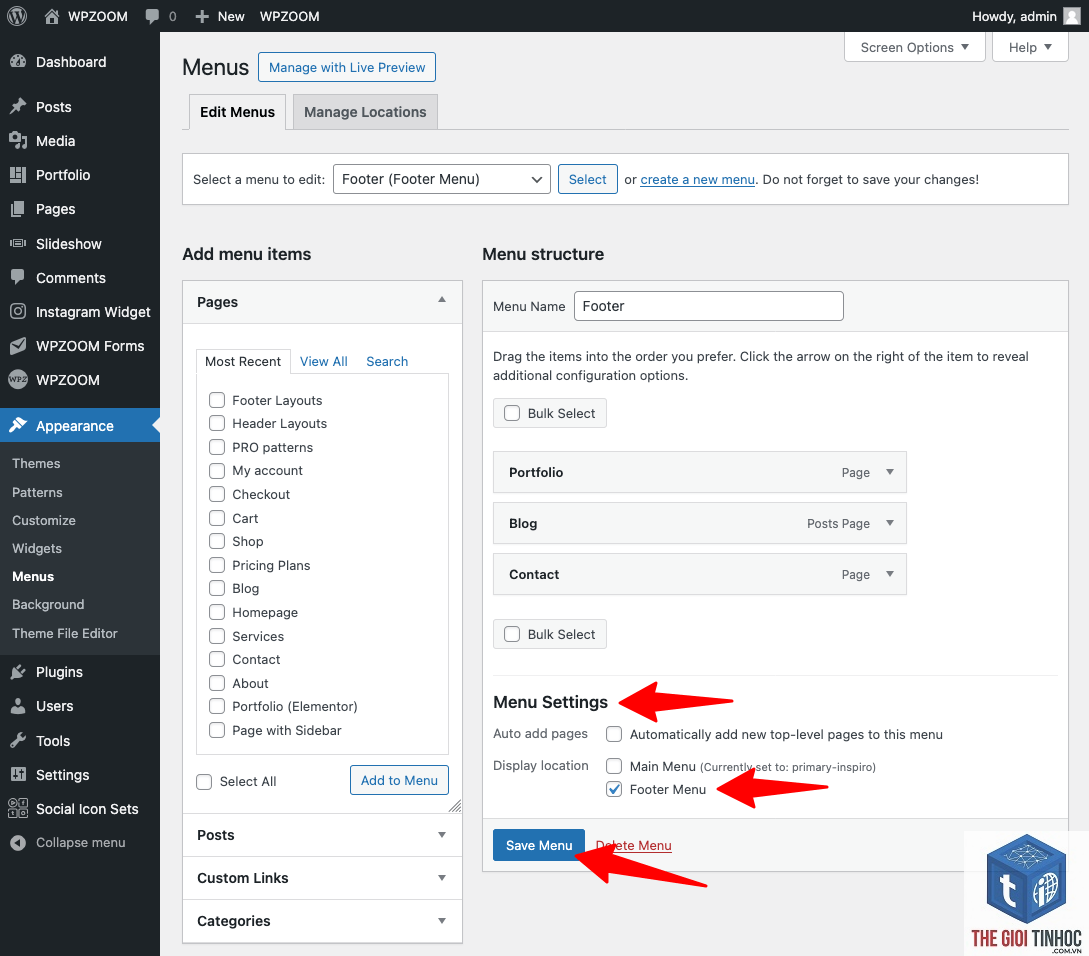Open the Patterns submenu item
The height and width of the screenshot is (956, 1089).
[x=38, y=492]
